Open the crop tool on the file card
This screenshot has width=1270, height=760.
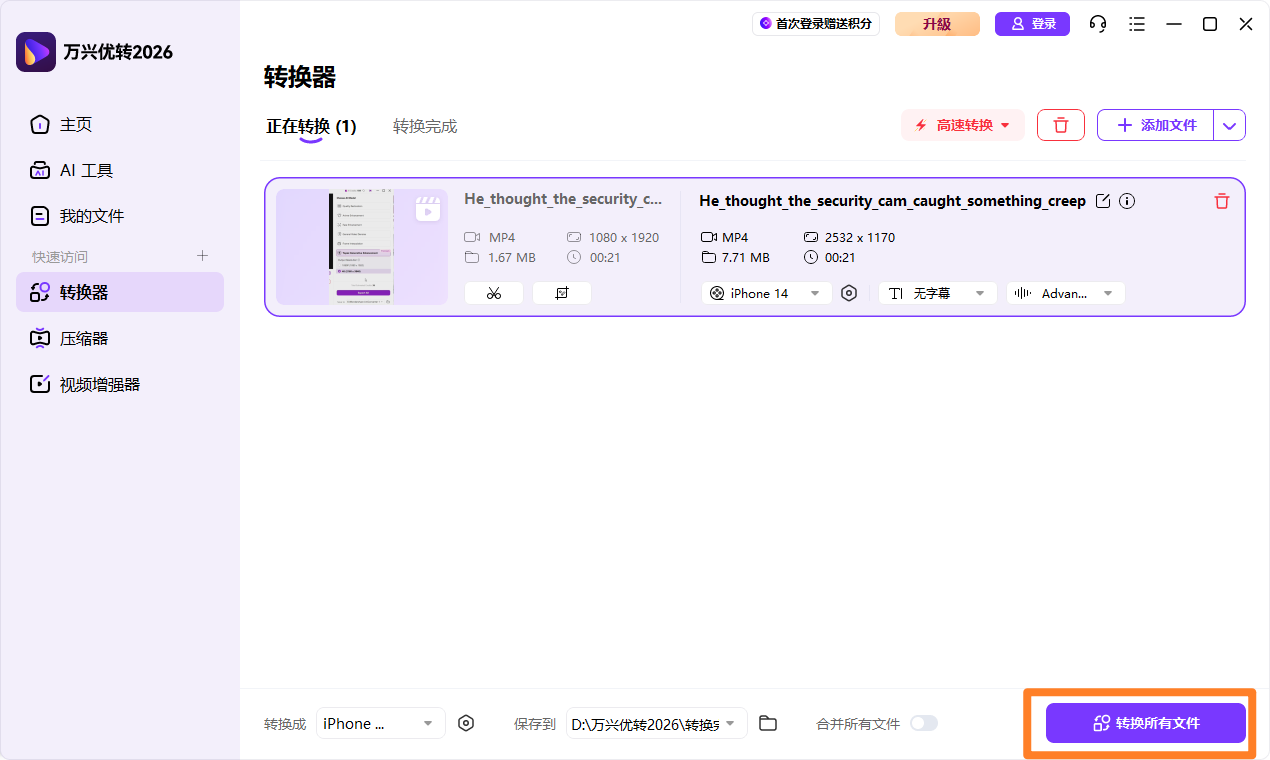(561, 292)
